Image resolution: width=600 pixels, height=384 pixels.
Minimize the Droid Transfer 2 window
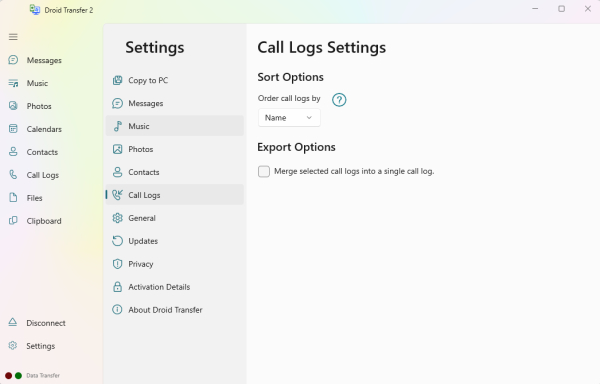535,8
